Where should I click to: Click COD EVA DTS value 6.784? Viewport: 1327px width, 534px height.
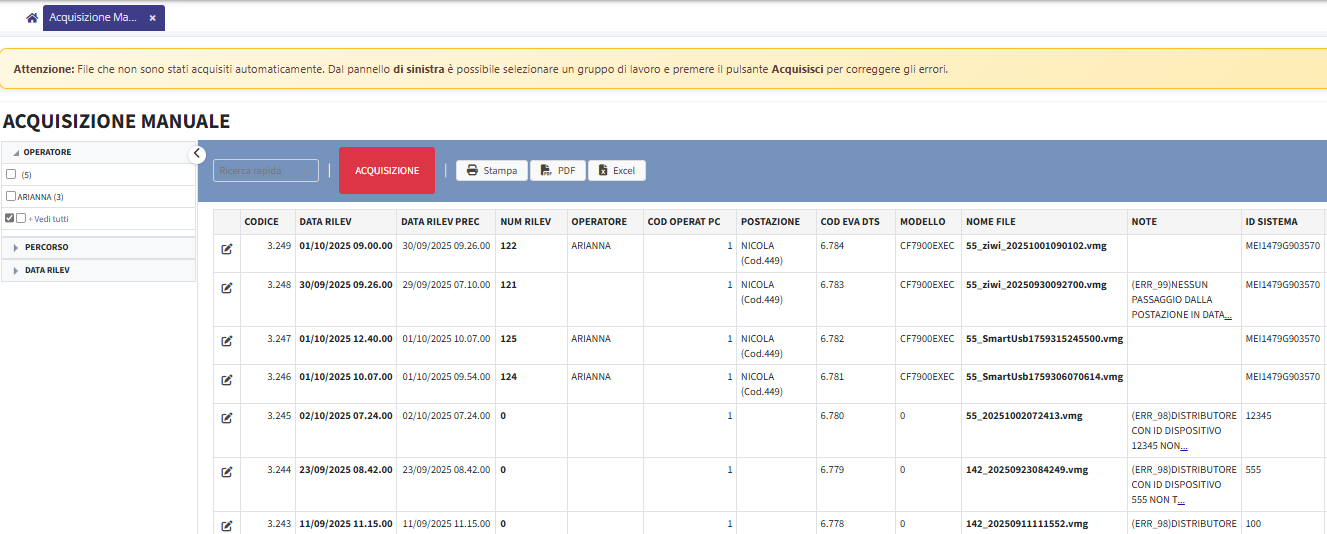point(832,245)
